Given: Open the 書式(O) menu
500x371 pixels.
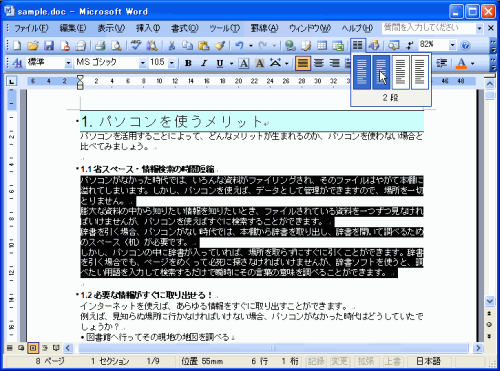Looking at the screenshot, I should 184,29.
